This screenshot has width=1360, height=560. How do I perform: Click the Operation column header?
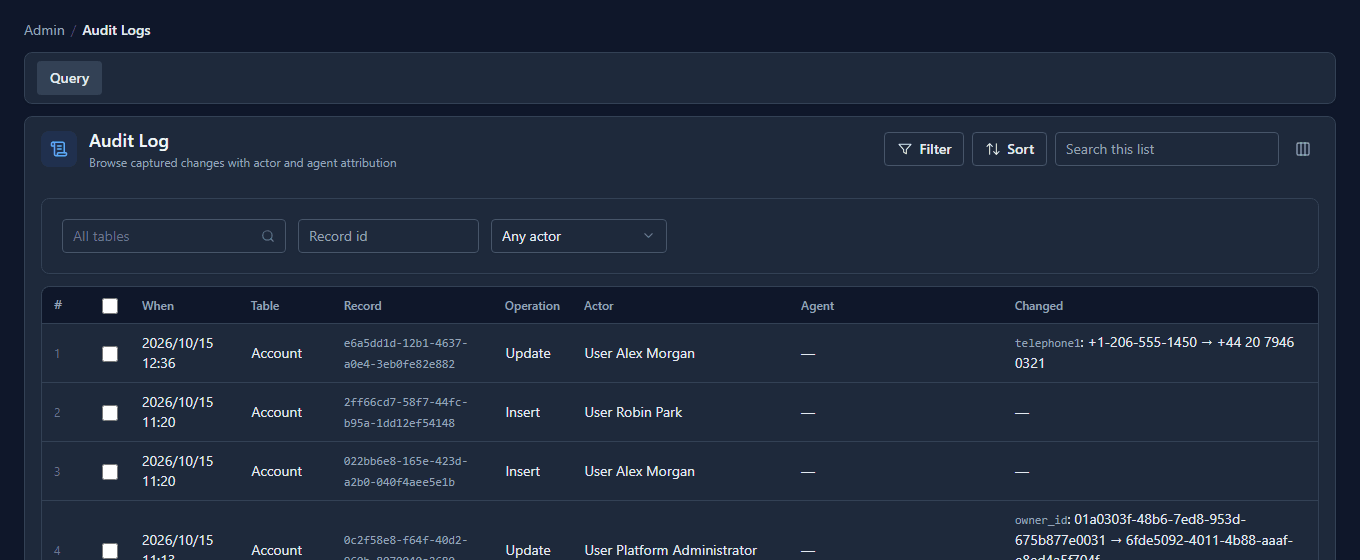point(532,306)
